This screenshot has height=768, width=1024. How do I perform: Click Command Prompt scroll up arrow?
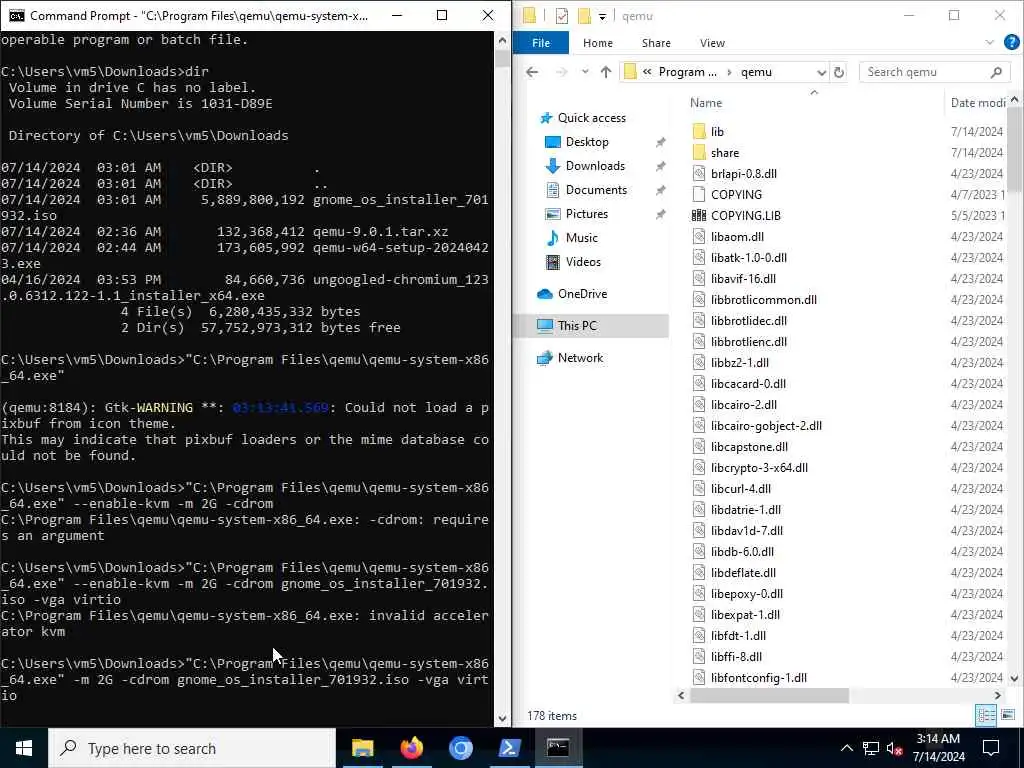point(502,40)
